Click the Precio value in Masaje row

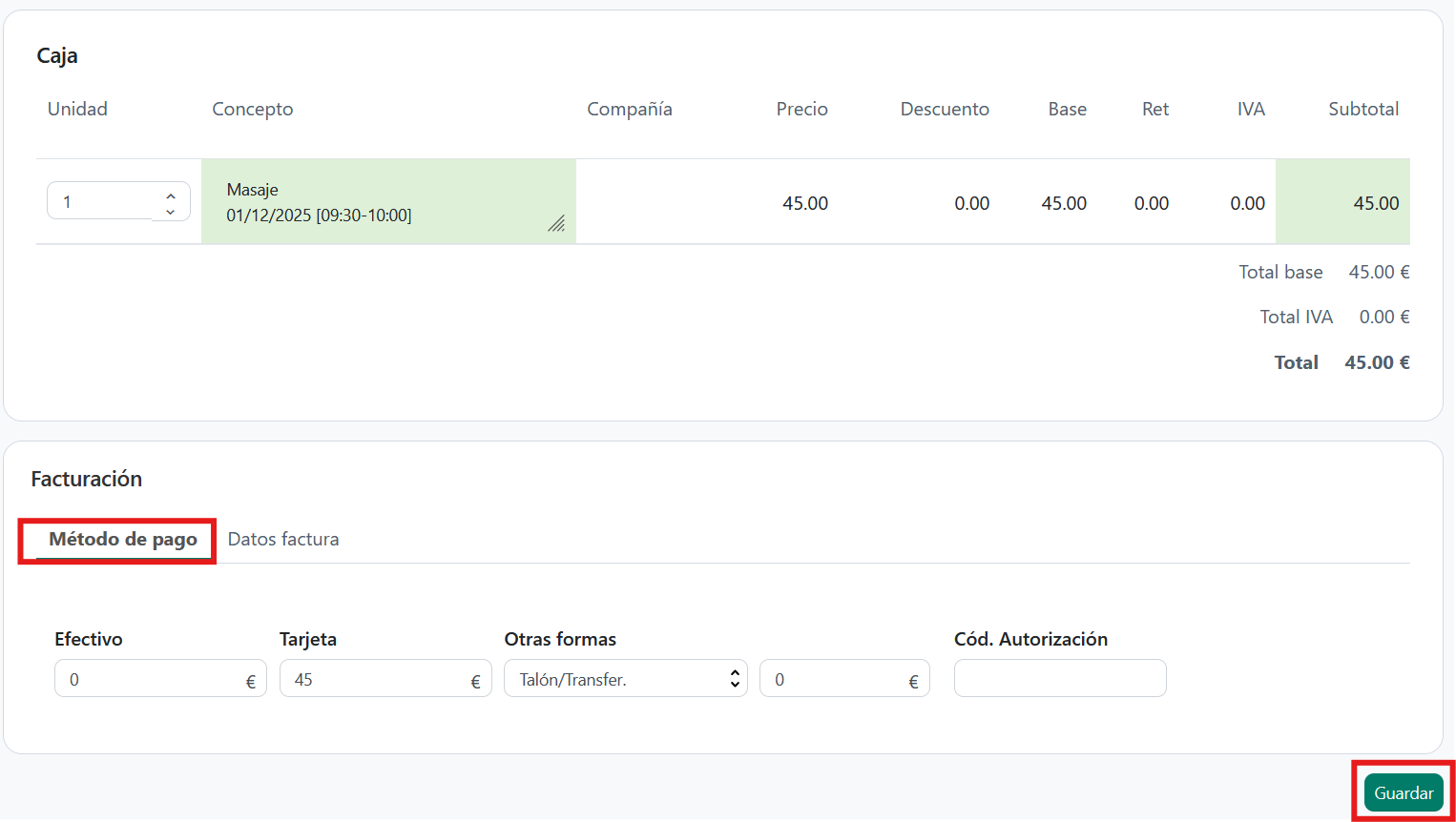(804, 203)
